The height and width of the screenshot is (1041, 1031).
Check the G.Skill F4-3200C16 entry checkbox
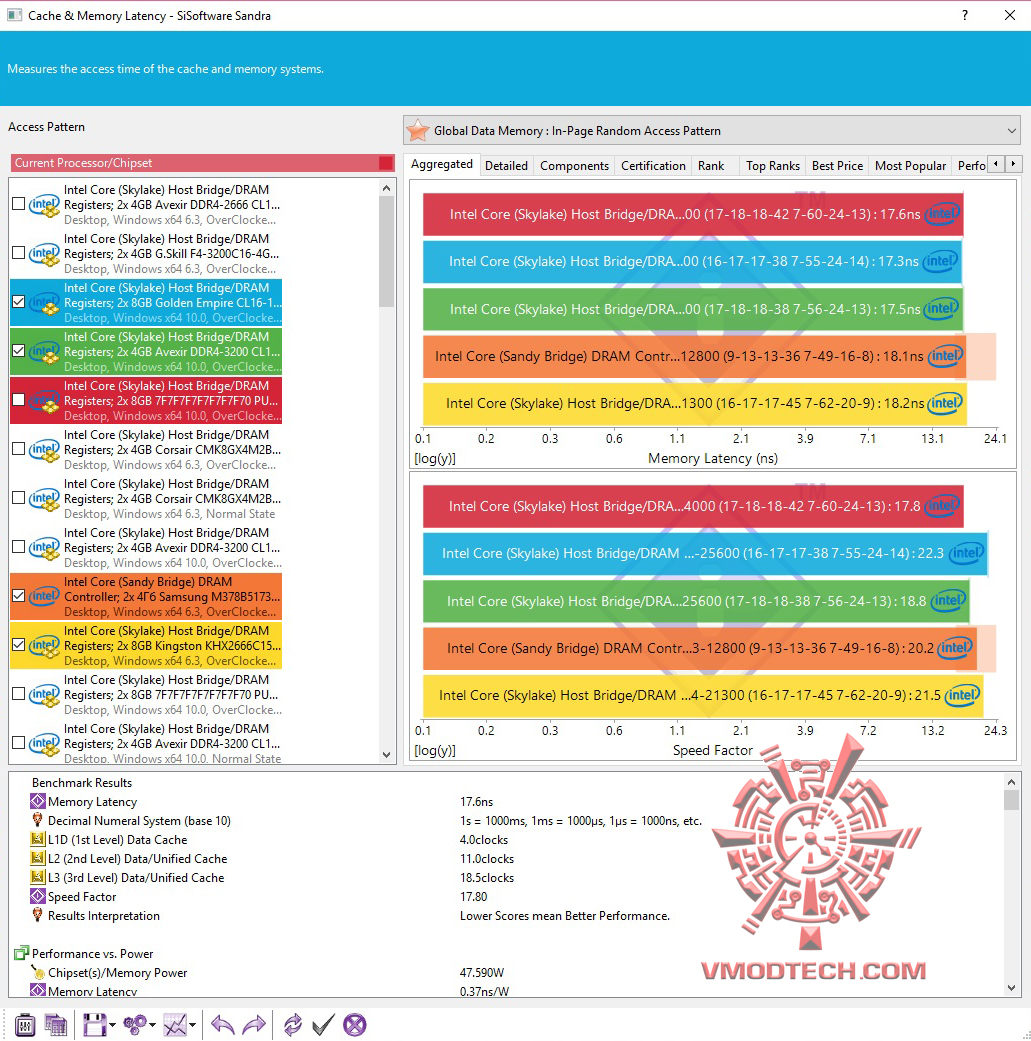19,253
